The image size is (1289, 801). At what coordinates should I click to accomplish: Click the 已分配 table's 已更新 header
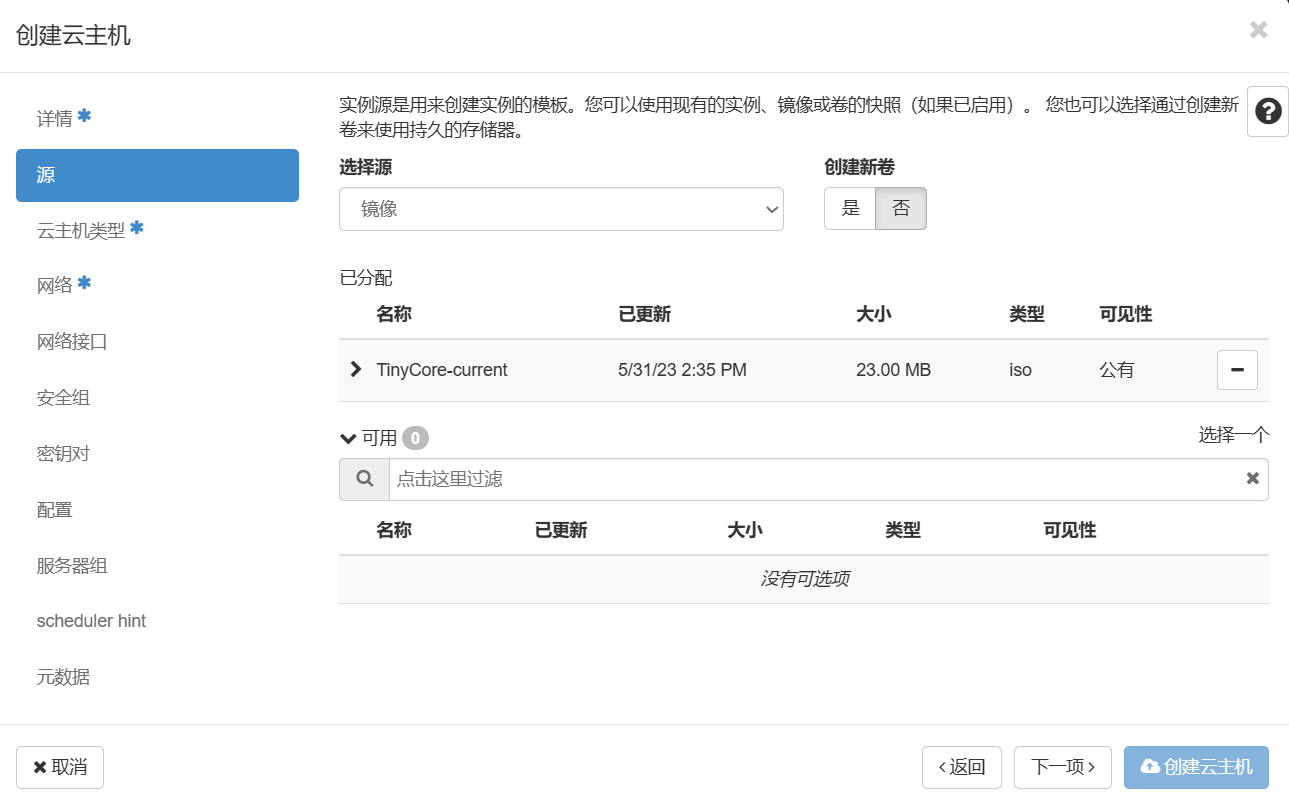point(645,314)
